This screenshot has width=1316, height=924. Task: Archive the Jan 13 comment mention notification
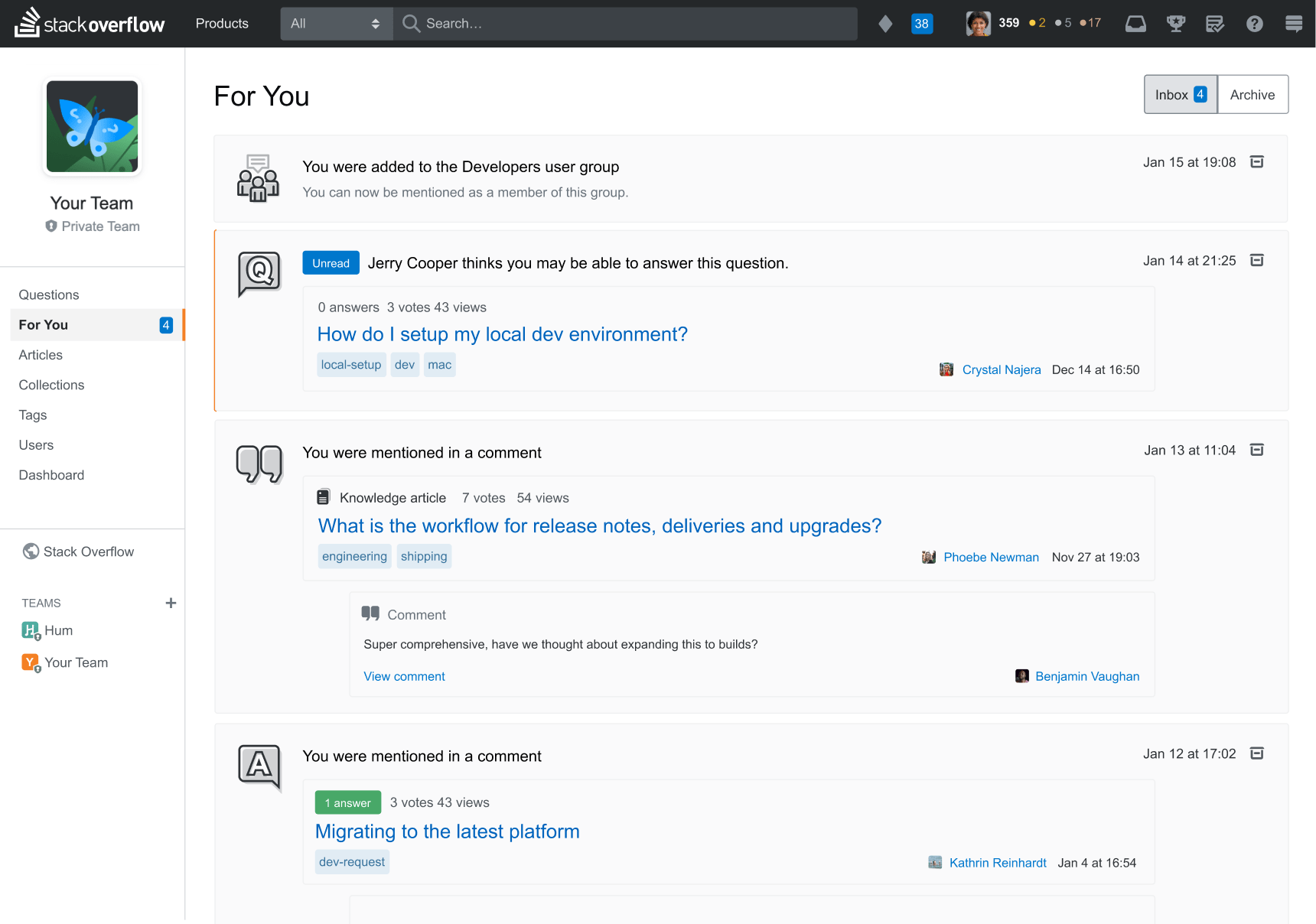point(1256,451)
